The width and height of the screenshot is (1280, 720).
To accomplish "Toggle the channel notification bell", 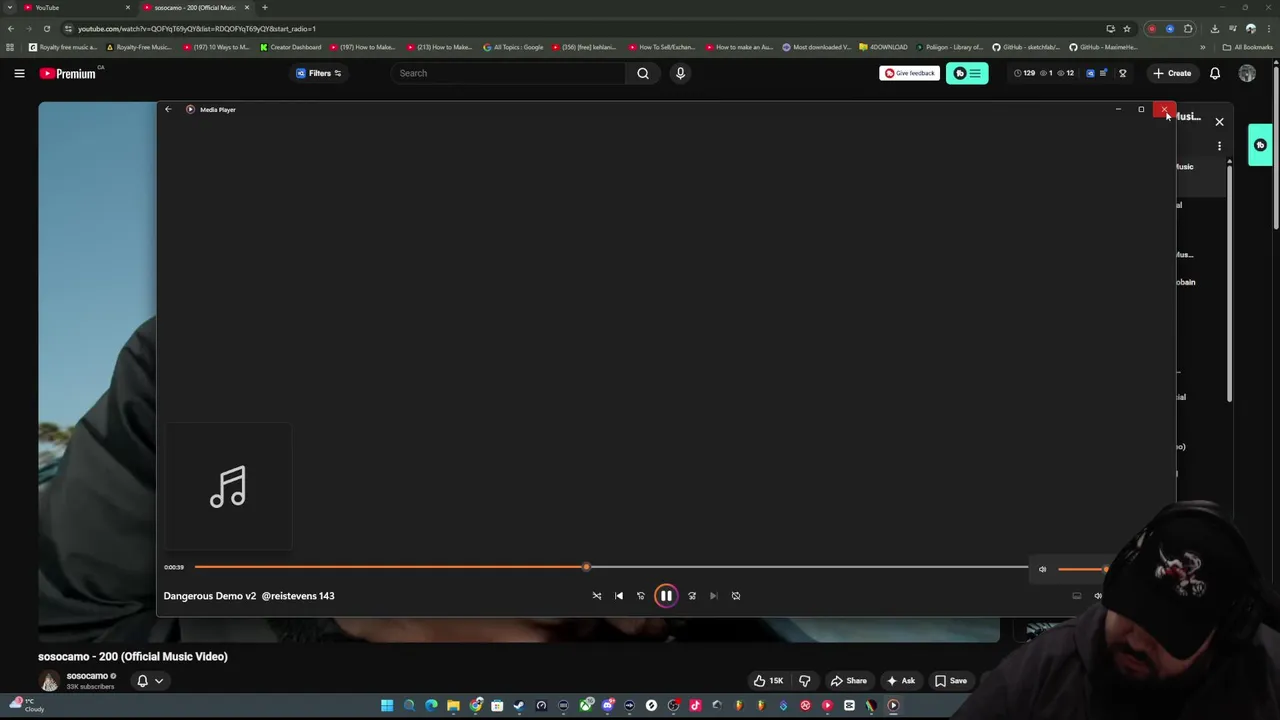I will click(142, 681).
